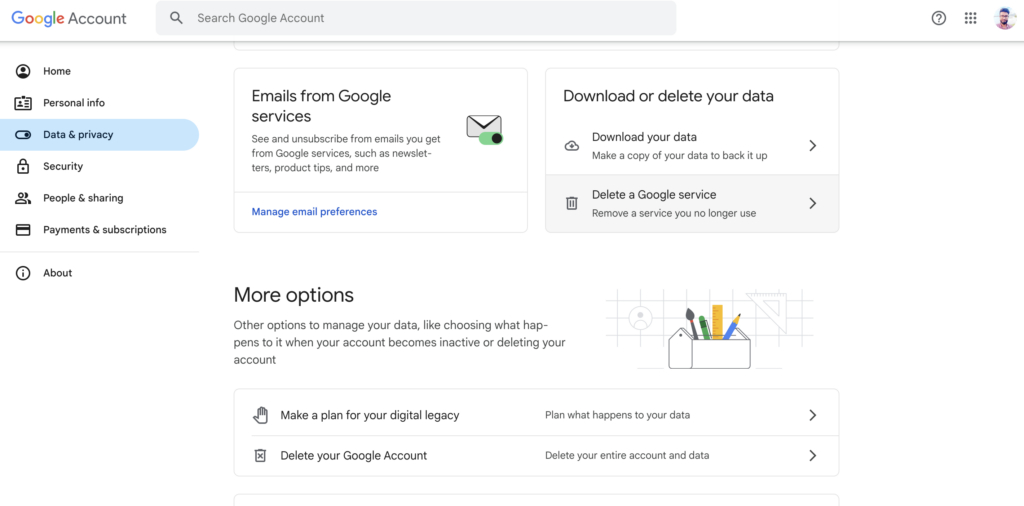The width and height of the screenshot is (1024, 506).
Task: Expand Delete your Google Account chevron
Action: pos(812,456)
